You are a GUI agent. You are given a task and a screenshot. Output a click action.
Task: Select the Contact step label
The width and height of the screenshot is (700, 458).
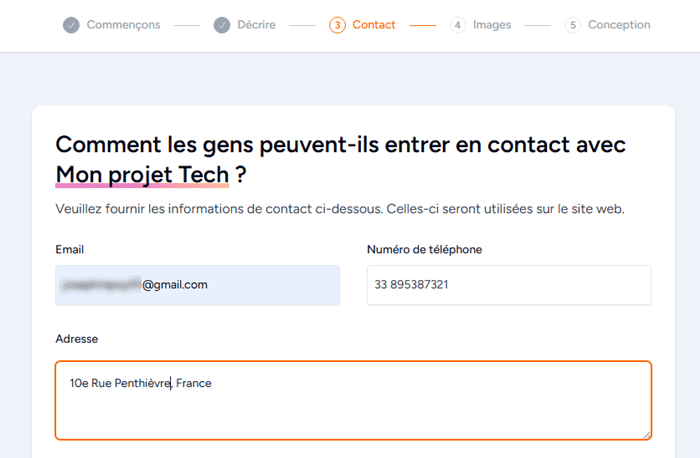(374, 25)
